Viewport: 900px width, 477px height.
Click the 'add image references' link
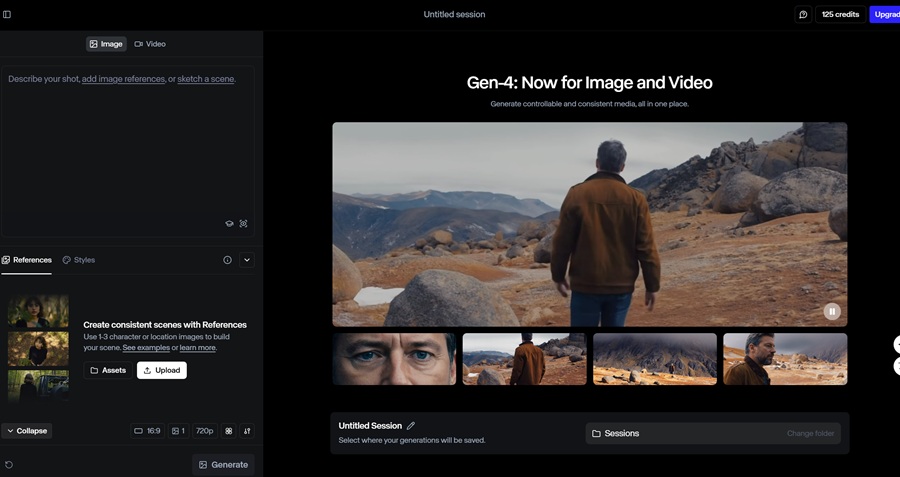(x=123, y=79)
